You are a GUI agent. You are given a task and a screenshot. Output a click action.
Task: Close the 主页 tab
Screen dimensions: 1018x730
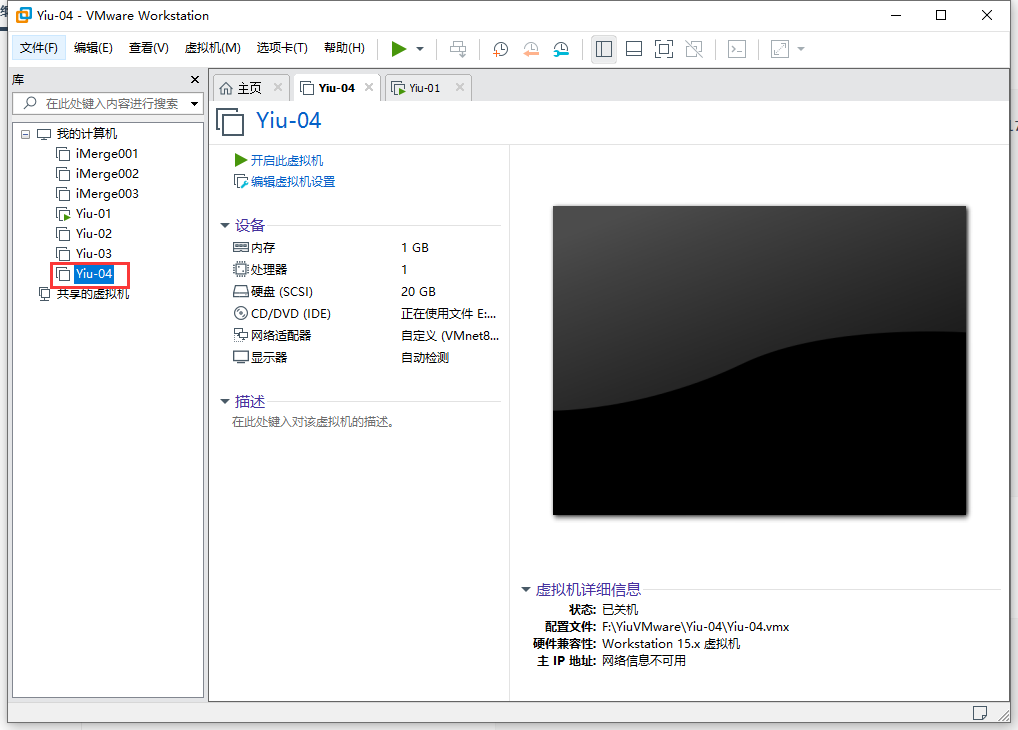[278, 87]
